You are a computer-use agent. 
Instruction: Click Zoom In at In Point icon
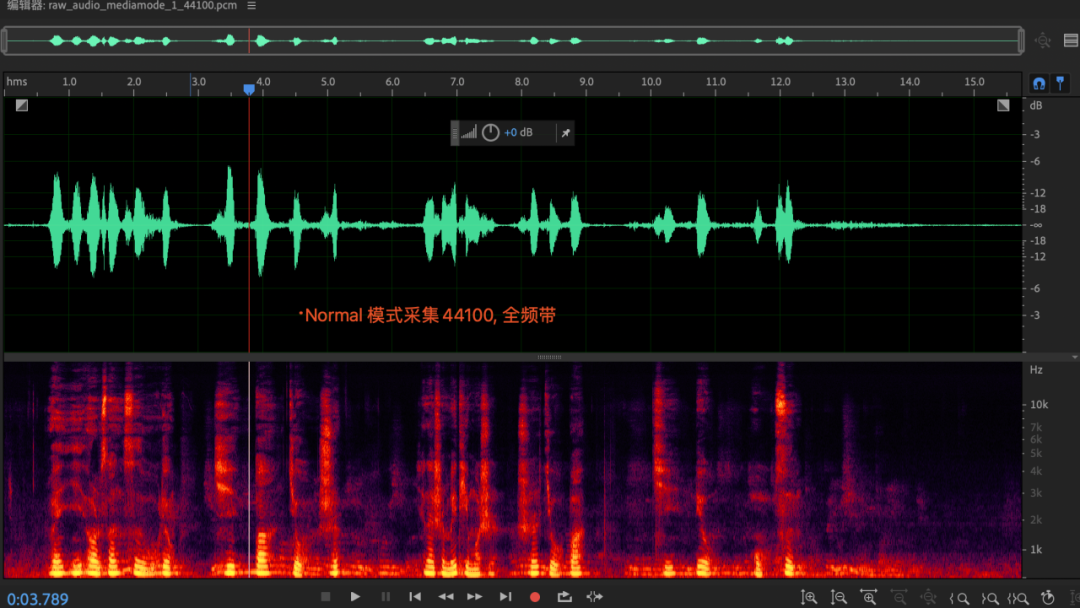[x=959, y=597]
